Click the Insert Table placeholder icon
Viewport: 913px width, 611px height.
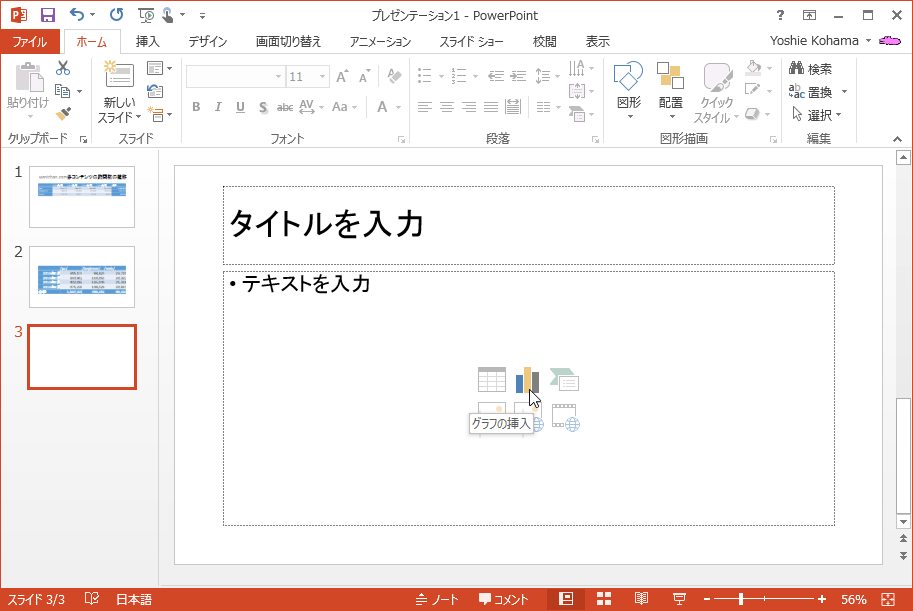[x=491, y=380]
